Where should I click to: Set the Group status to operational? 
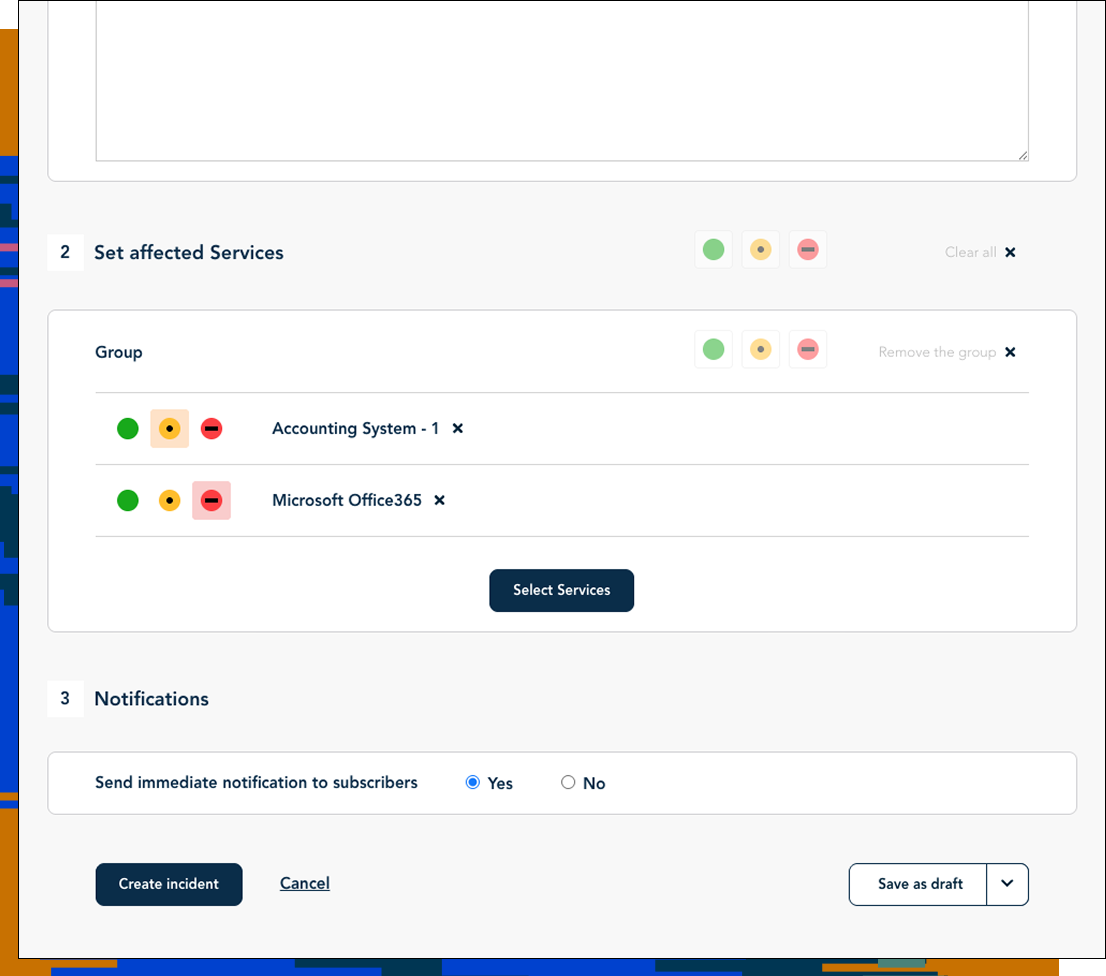(713, 349)
